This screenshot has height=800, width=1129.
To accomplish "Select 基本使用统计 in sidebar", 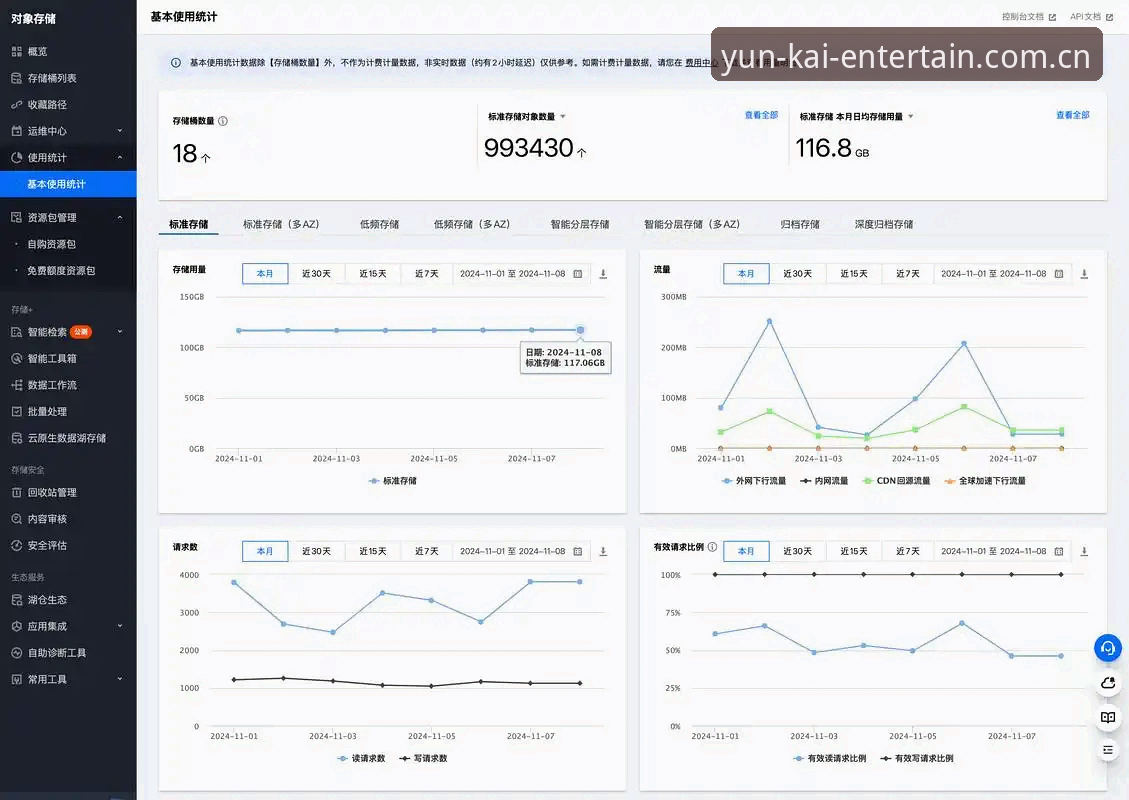I will (68, 184).
